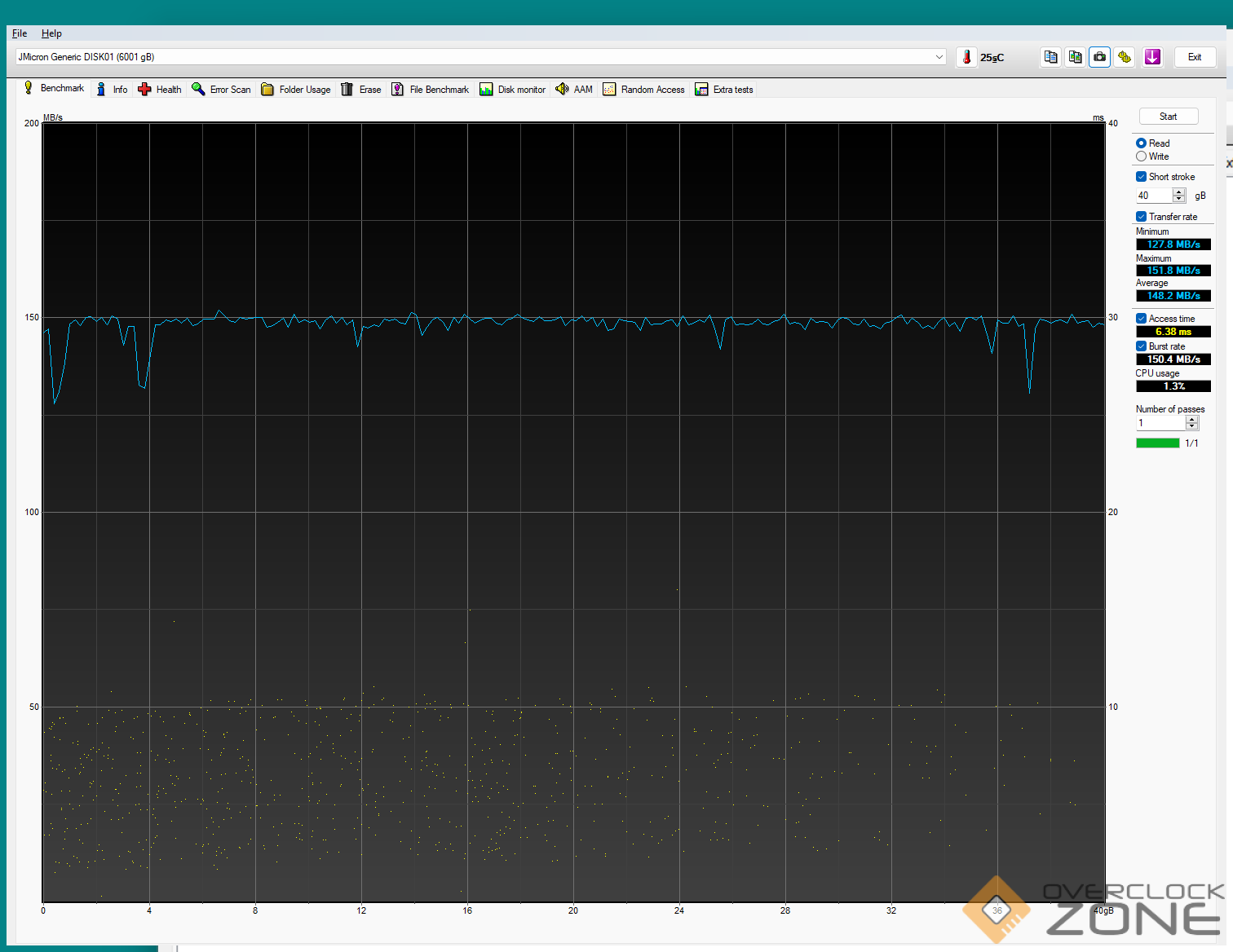Switch to the Random Access tab

pos(644,90)
